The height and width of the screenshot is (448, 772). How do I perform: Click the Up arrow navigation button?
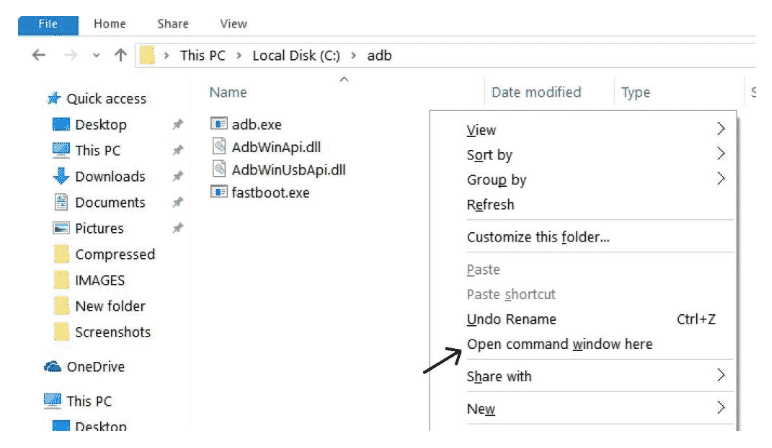120,56
